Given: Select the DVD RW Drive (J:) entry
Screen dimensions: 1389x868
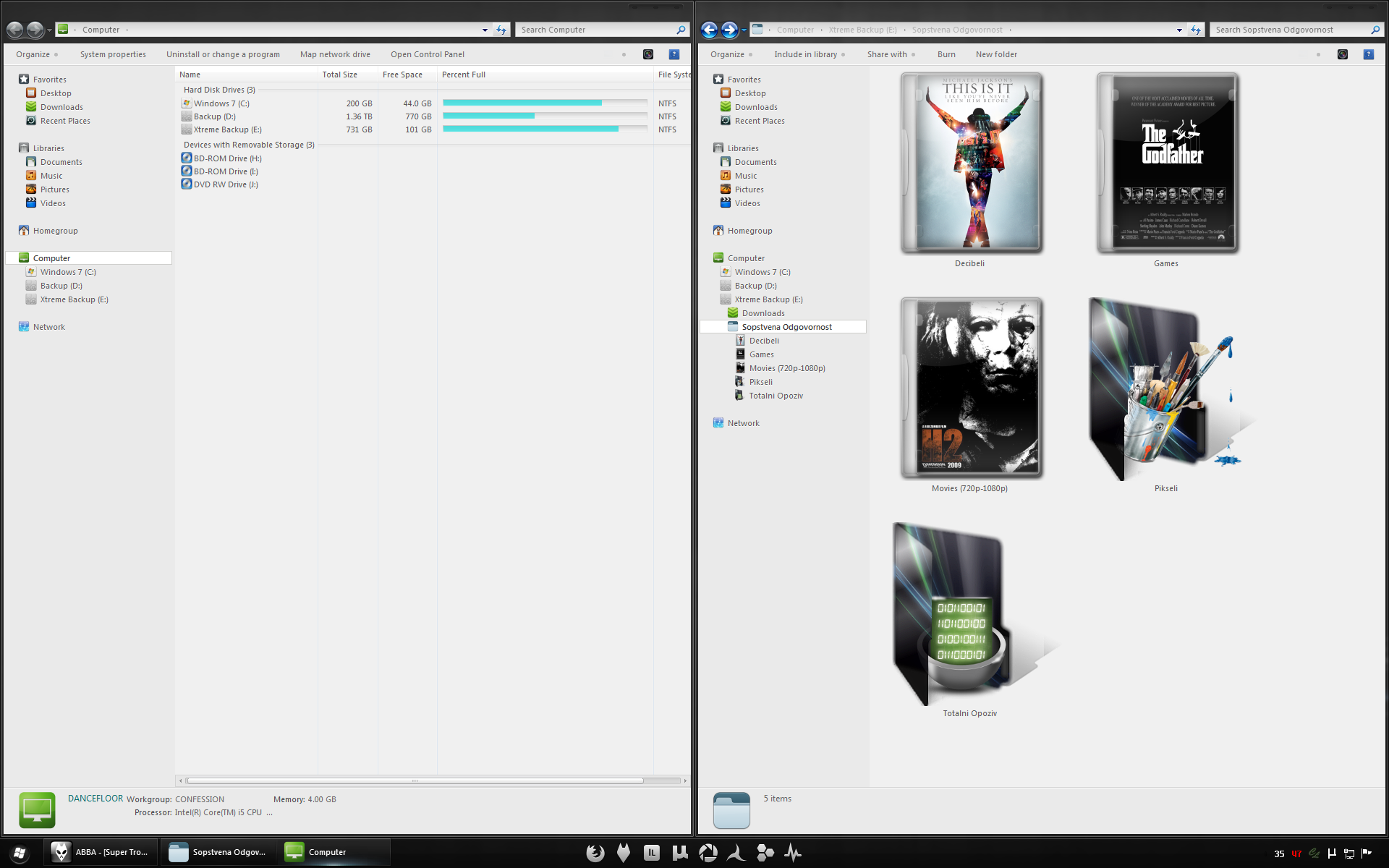Looking at the screenshot, I should tap(220, 184).
